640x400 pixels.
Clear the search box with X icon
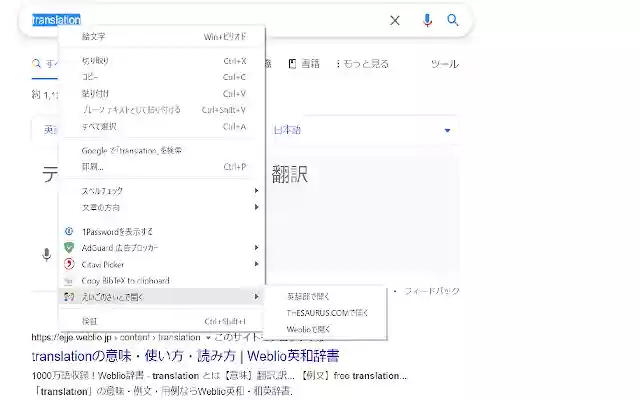(395, 20)
